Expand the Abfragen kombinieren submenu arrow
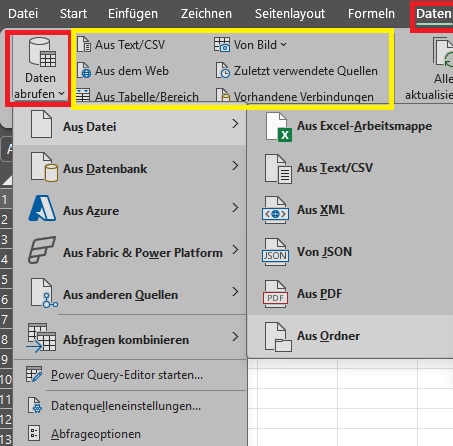This screenshot has height=446, width=453. click(x=235, y=337)
